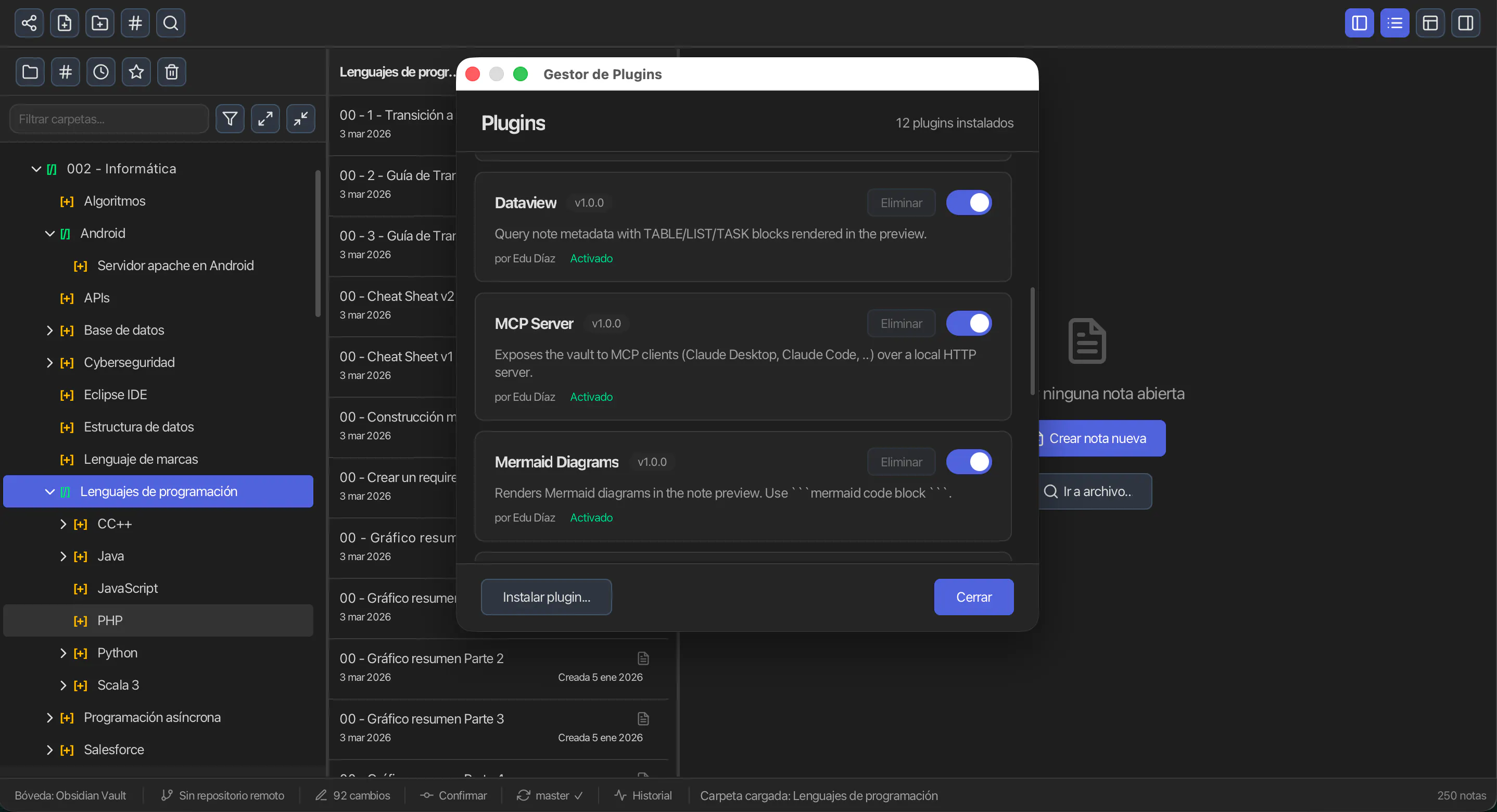Close plugin manager with Cerrar button
This screenshot has width=1497, height=812.
pyautogui.click(x=974, y=597)
